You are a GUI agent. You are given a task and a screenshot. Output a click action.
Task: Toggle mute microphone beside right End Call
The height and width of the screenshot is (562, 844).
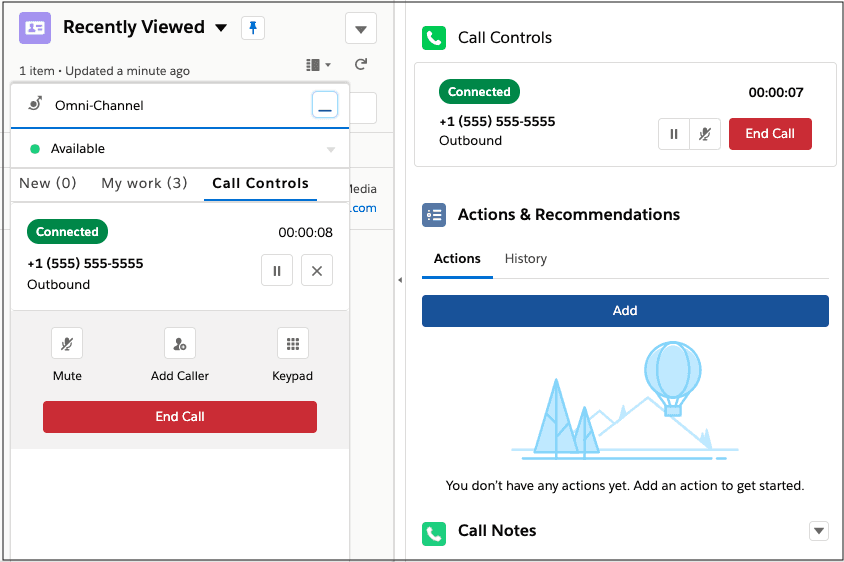coord(705,134)
